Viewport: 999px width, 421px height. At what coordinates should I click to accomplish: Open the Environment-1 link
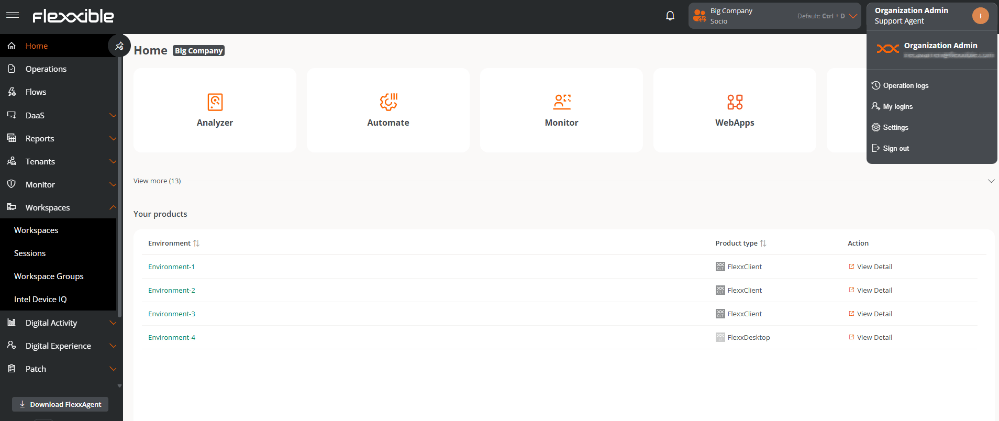point(171,267)
